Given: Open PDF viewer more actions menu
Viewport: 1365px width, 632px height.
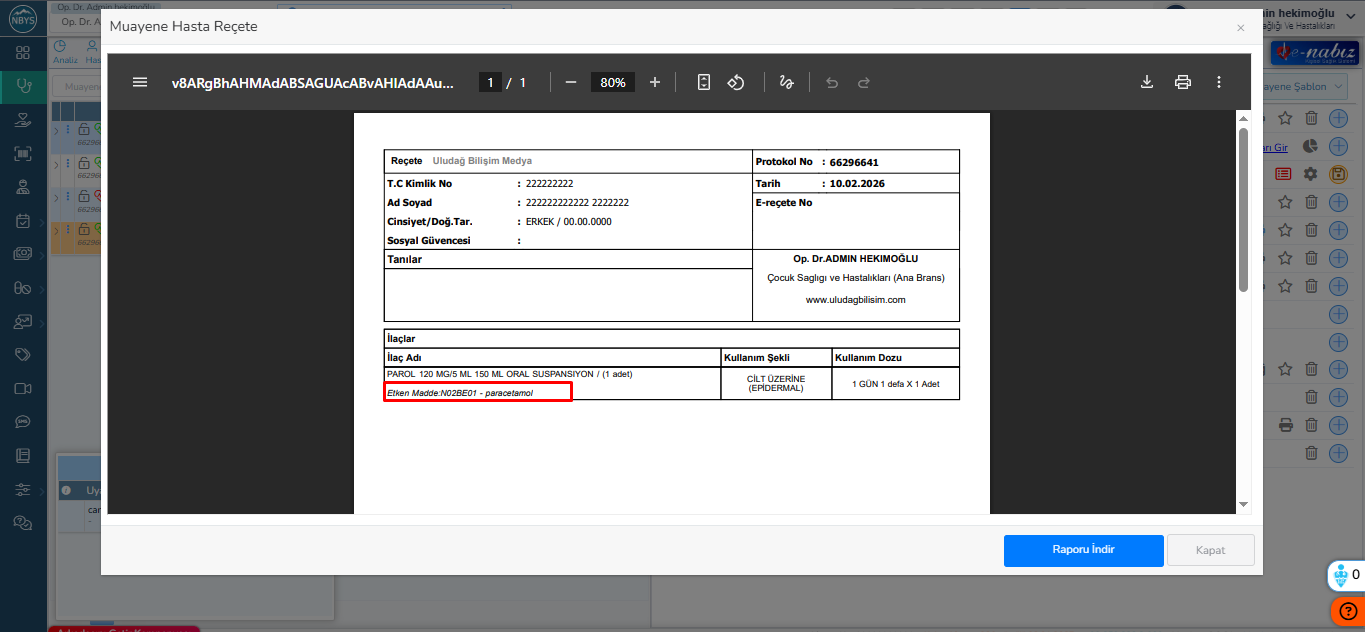Looking at the screenshot, I should [1219, 82].
